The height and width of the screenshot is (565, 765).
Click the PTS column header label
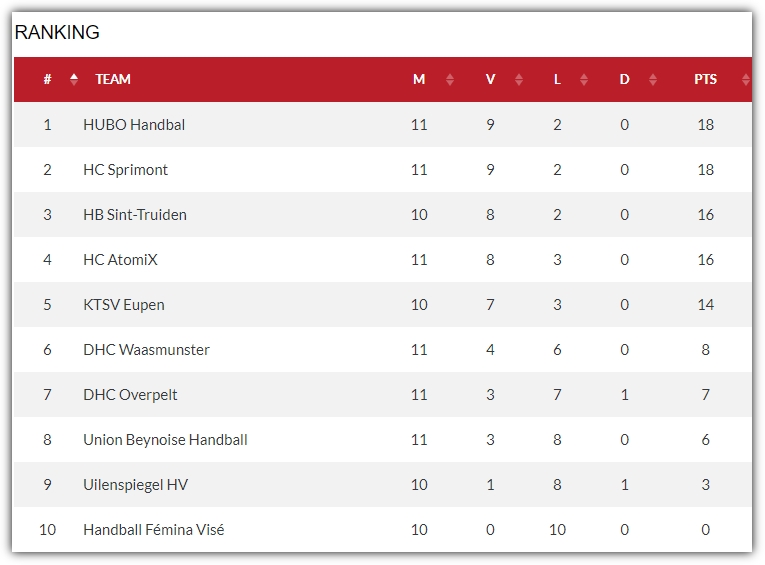pos(705,79)
